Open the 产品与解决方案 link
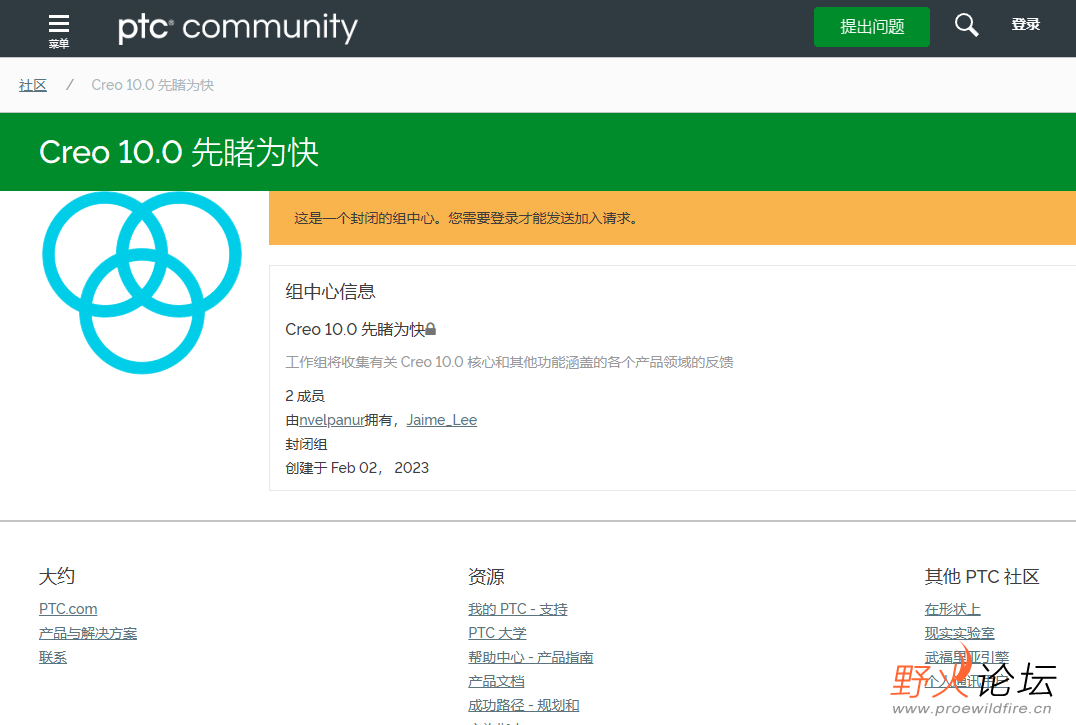Screen dimensions: 1076x725 (x=88, y=633)
